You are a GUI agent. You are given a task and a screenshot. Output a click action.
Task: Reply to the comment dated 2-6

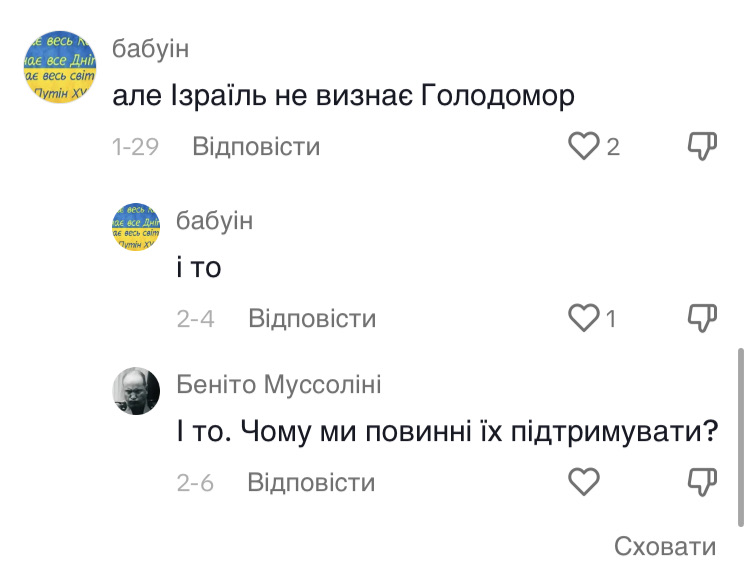311,483
